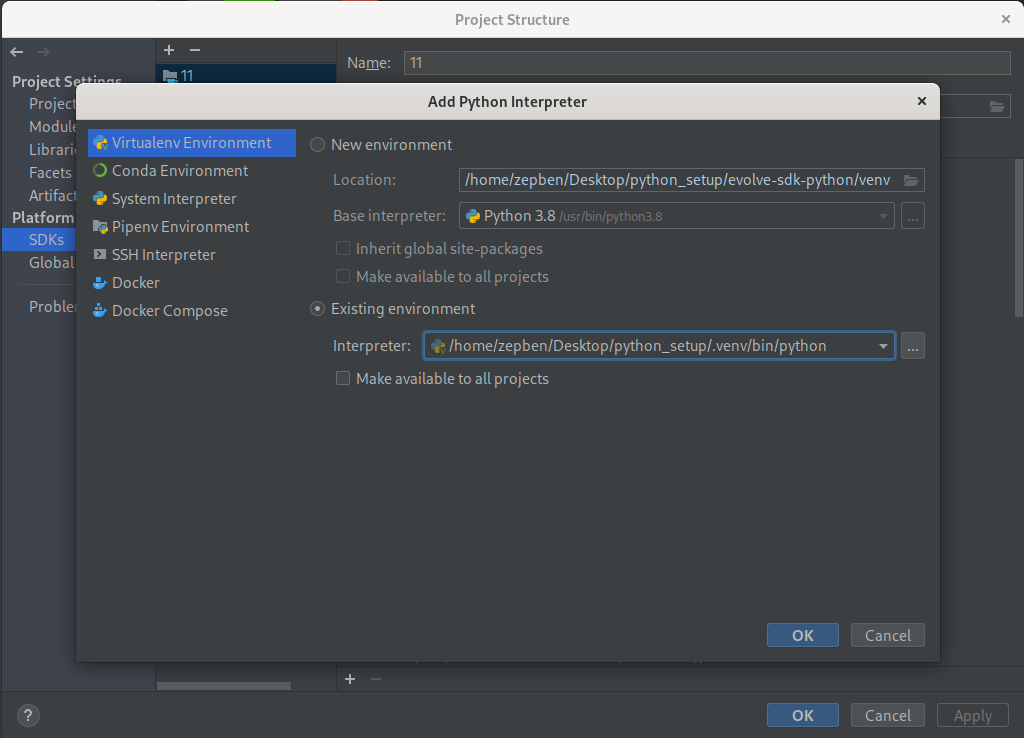Choose Conda Environment option
The height and width of the screenshot is (738, 1024).
tap(179, 171)
